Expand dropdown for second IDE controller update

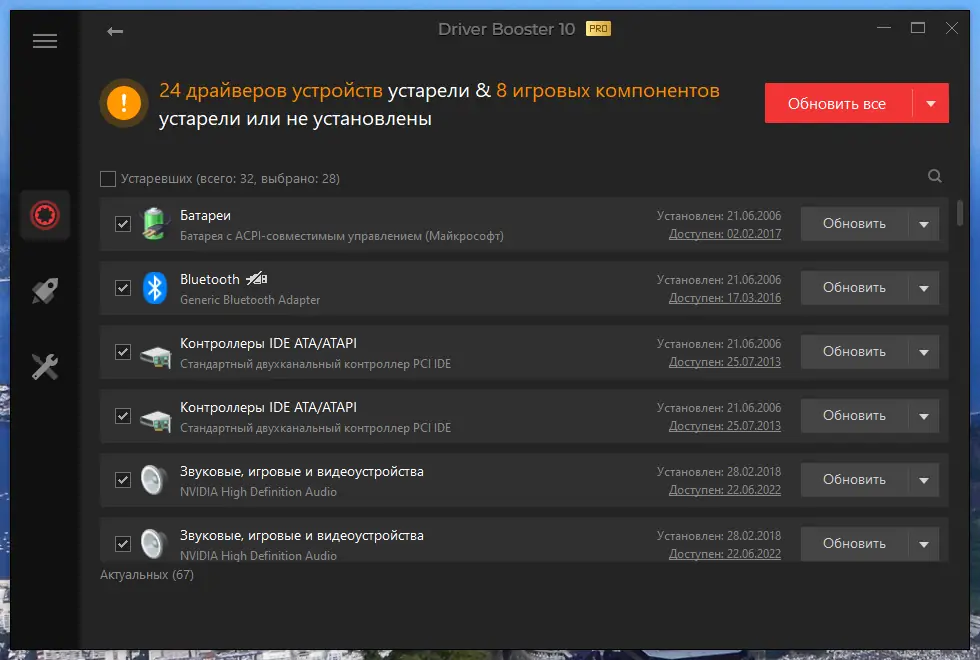(x=924, y=416)
